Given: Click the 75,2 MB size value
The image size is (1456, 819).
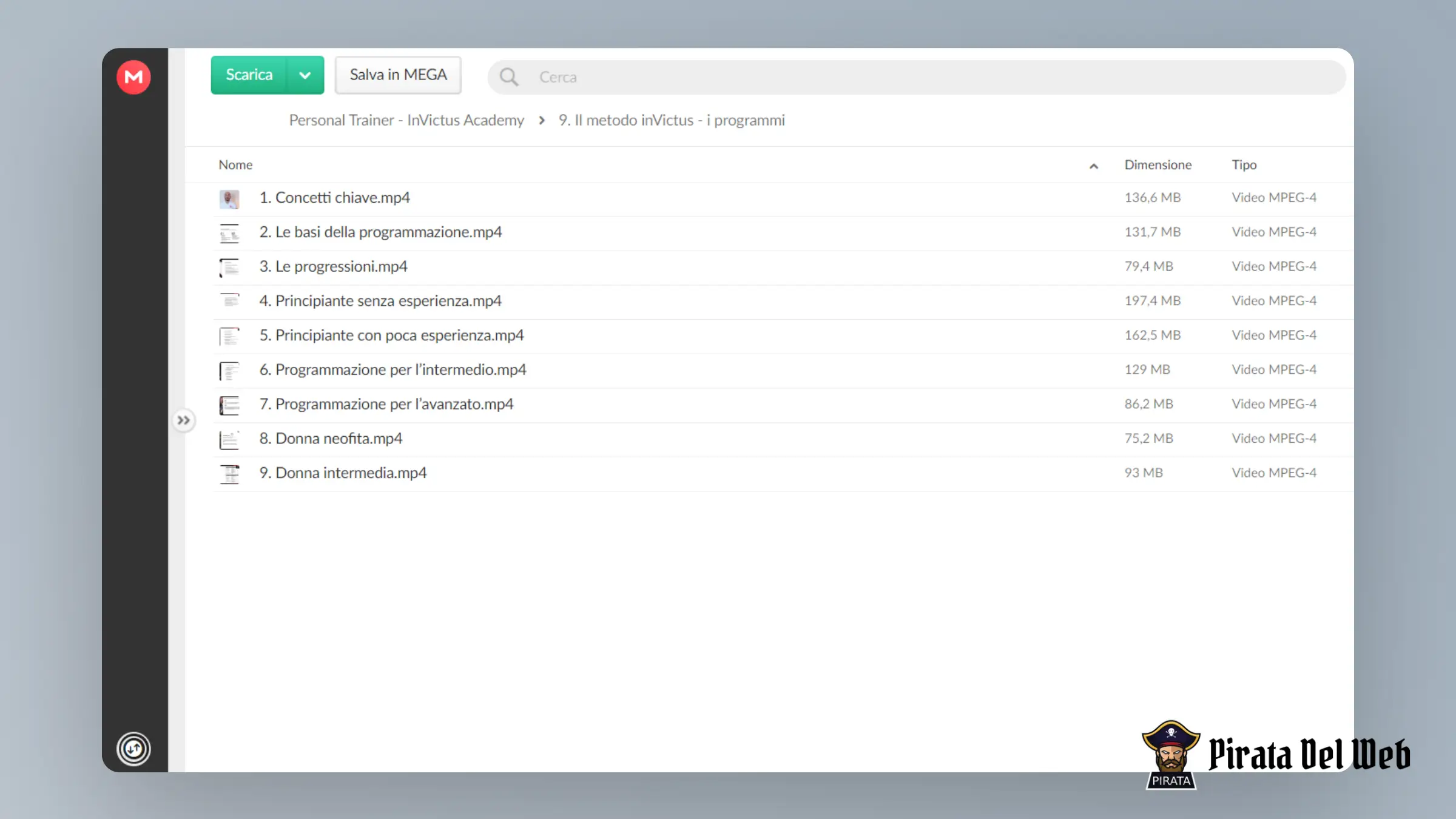Looking at the screenshot, I should [1149, 438].
